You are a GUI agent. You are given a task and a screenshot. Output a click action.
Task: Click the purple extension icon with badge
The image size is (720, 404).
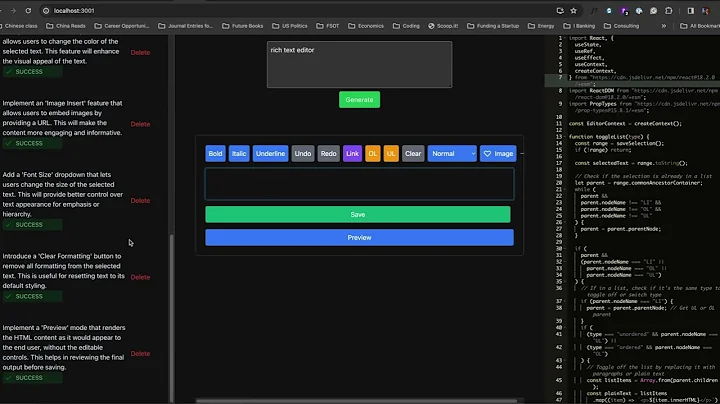pos(624,11)
